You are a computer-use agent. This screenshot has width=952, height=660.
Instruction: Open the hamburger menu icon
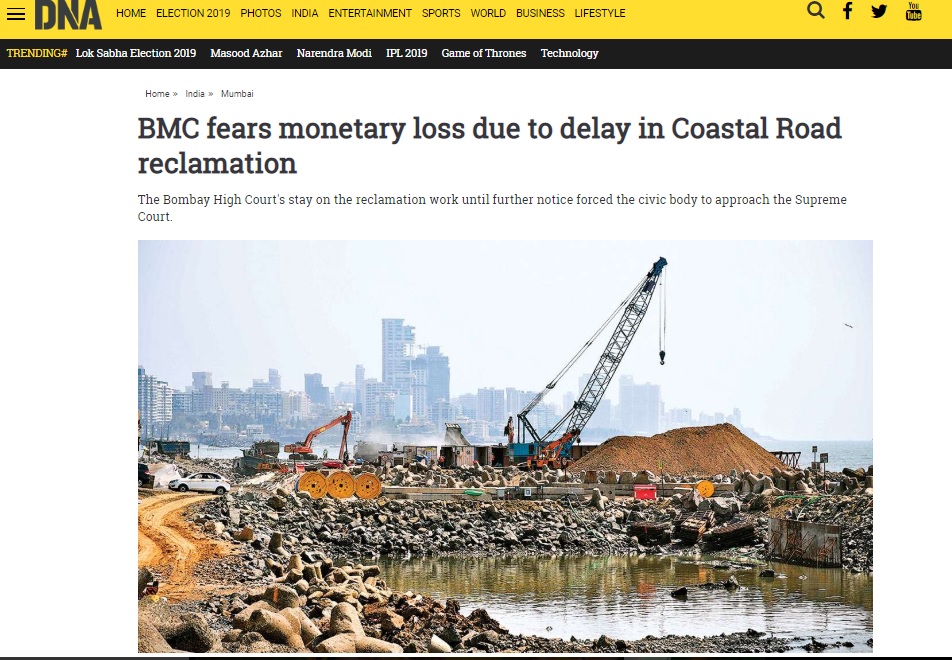[15, 13]
